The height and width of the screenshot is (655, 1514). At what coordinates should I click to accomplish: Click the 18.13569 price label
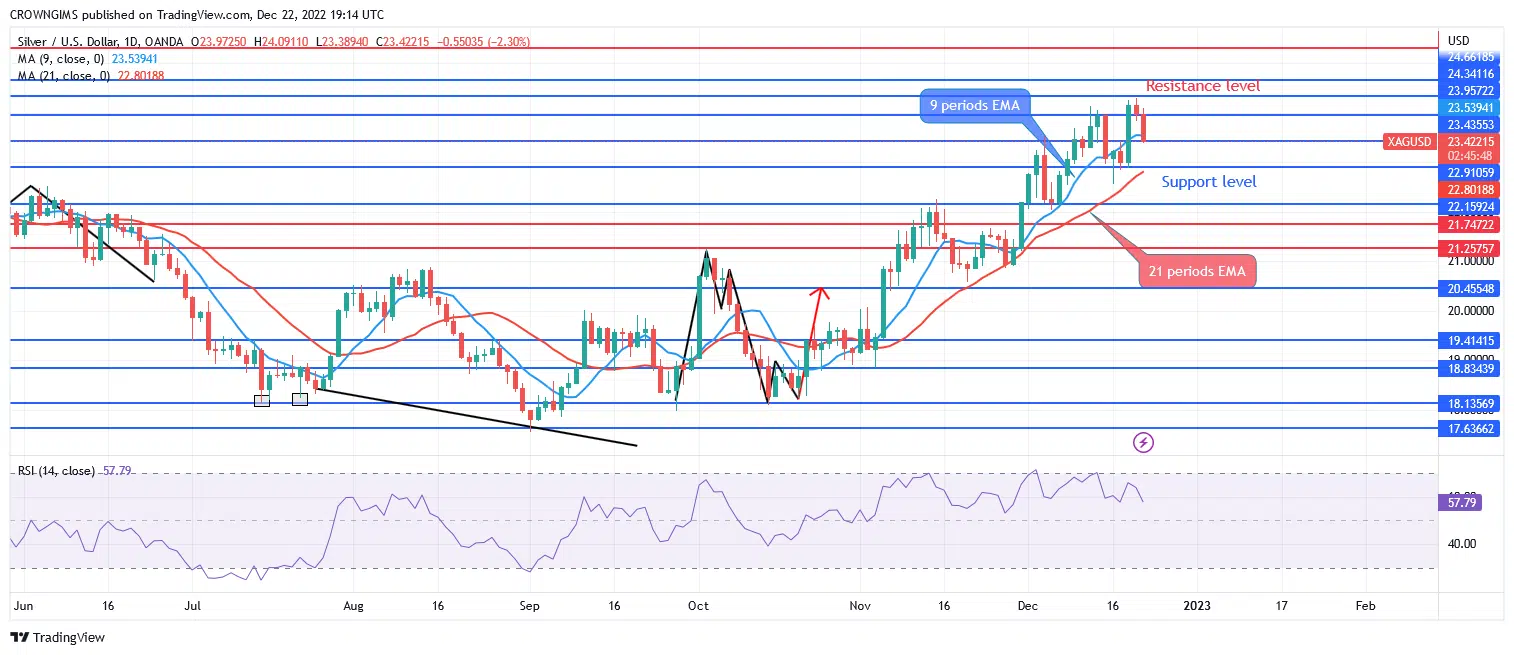pos(1467,403)
